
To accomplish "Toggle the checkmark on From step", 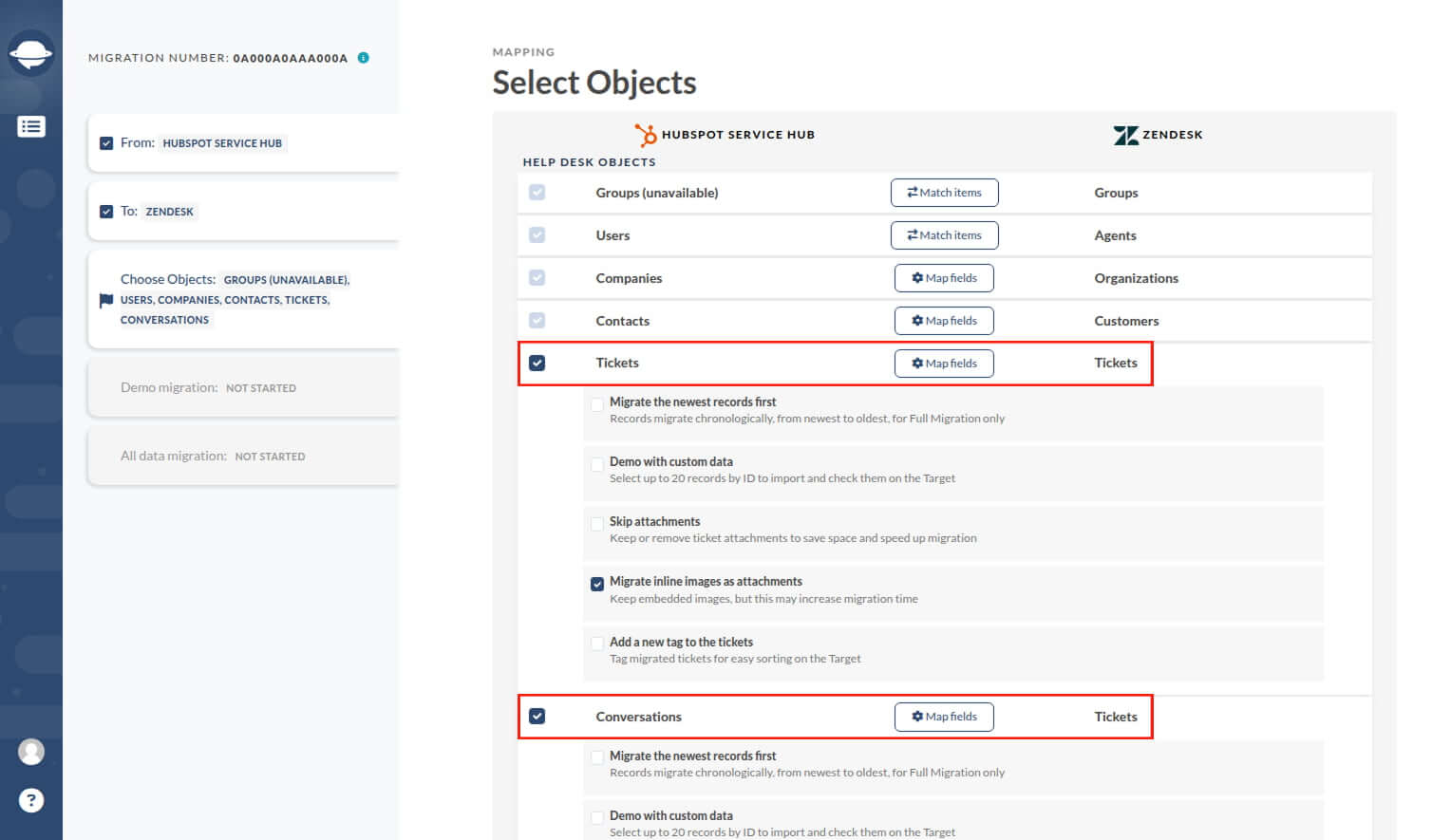I will pos(106,143).
